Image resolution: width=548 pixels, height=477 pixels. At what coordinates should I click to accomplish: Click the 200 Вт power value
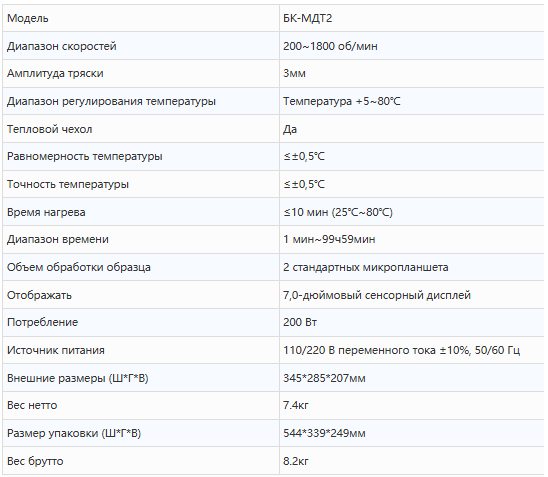click(300, 322)
